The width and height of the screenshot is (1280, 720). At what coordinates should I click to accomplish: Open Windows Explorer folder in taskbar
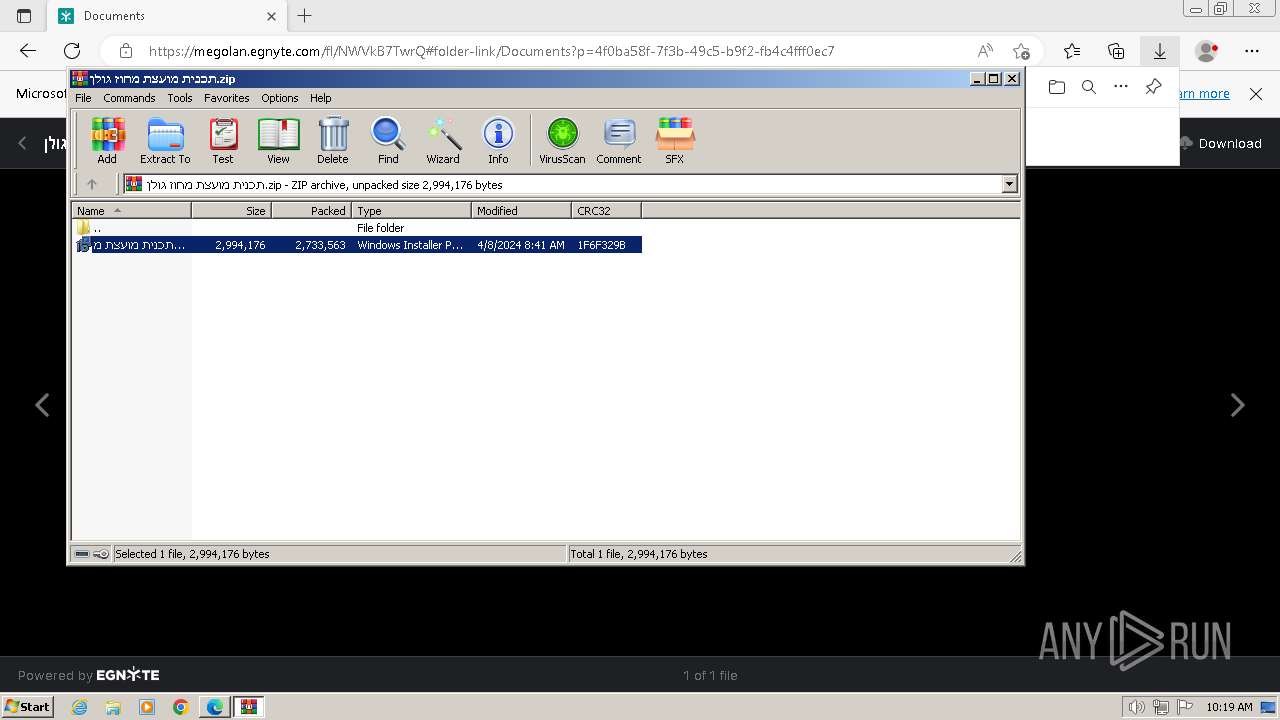coord(113,707)
